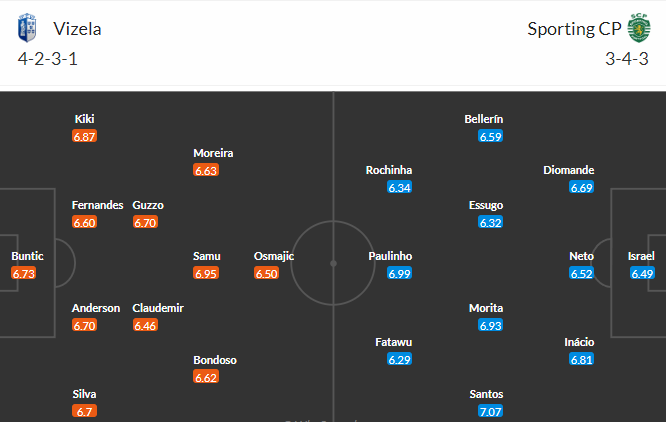Open the Sporting CP team name link

[x=574, y=29]
